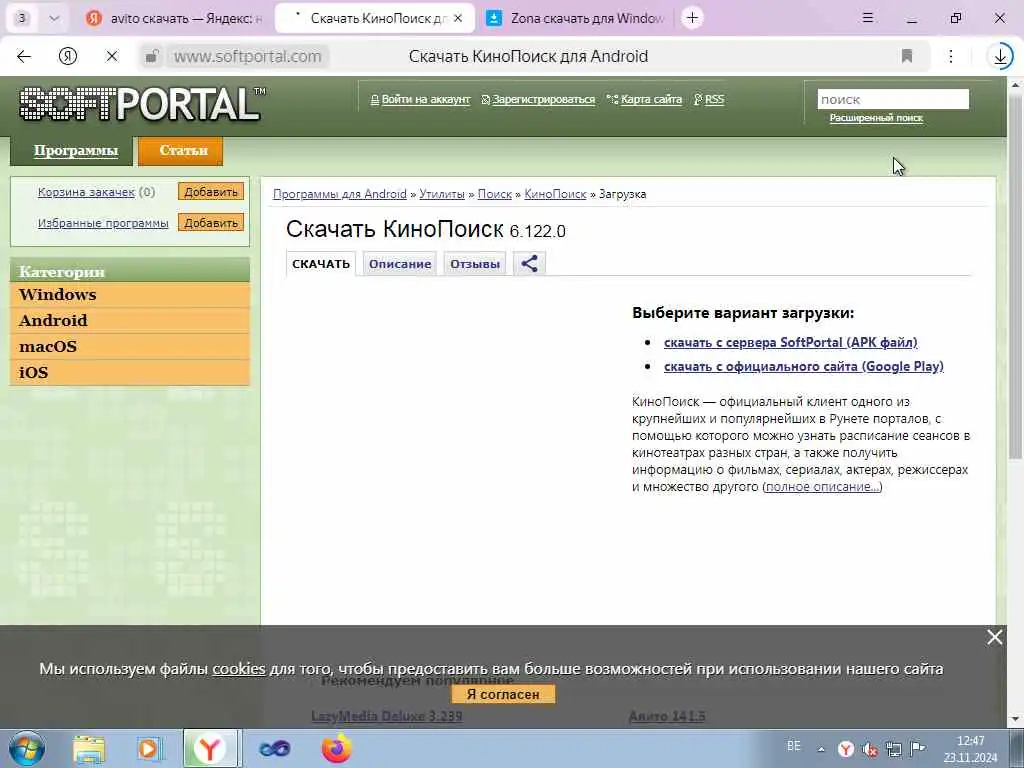Click the page vertical scrollbar thumb
This screenshot has width=1024, height=768.
(1015, 274)
